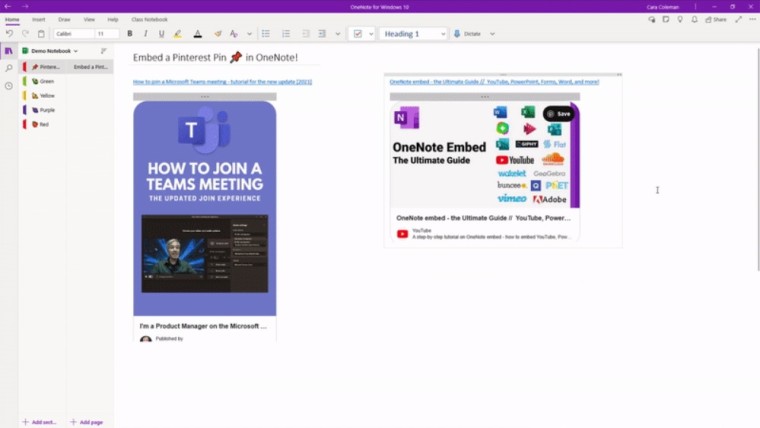This screenshot has height=428, width=760.
Task: Open the Teams meeting tutorial link
Action: 222,82
